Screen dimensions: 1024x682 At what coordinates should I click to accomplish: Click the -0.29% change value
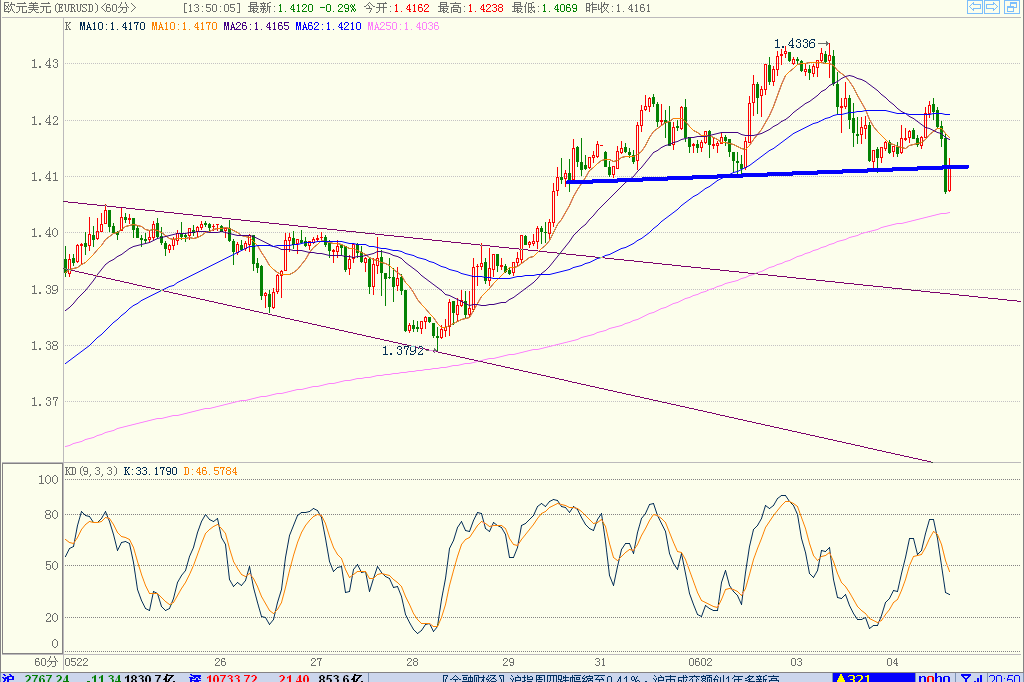click(x=338, y=8)
